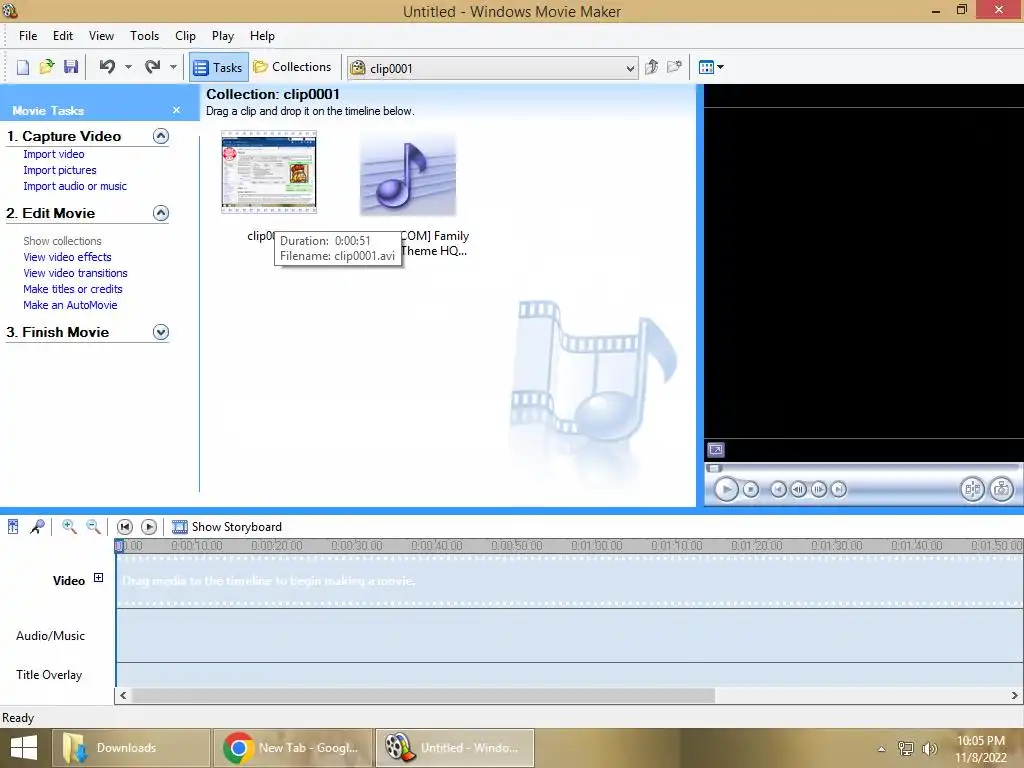
Task: Click the horizontal timeline scrollbar thumb
Action: tap(424, 696)
